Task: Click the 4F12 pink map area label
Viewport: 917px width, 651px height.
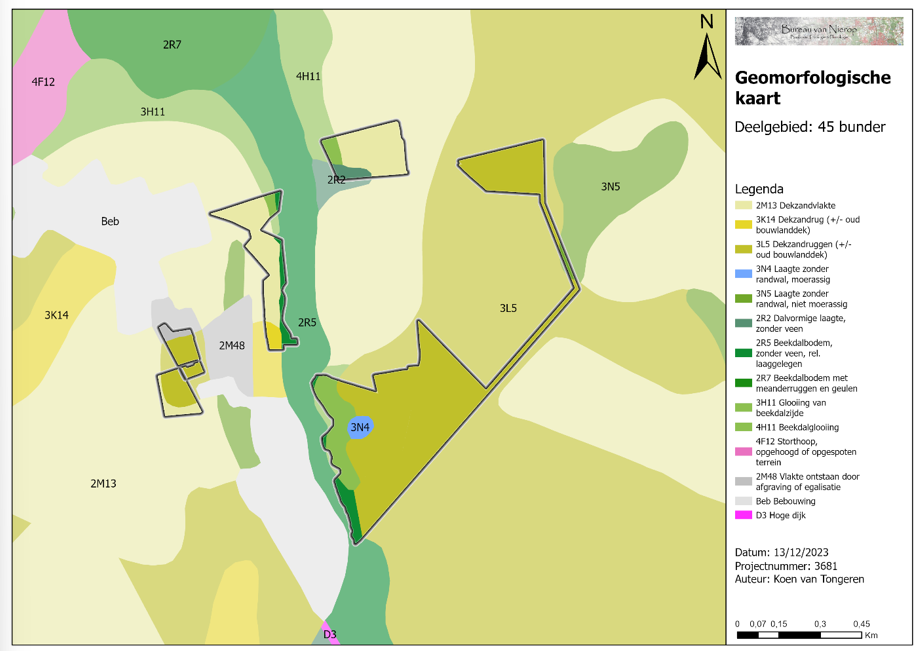Action: pos(42,81)
